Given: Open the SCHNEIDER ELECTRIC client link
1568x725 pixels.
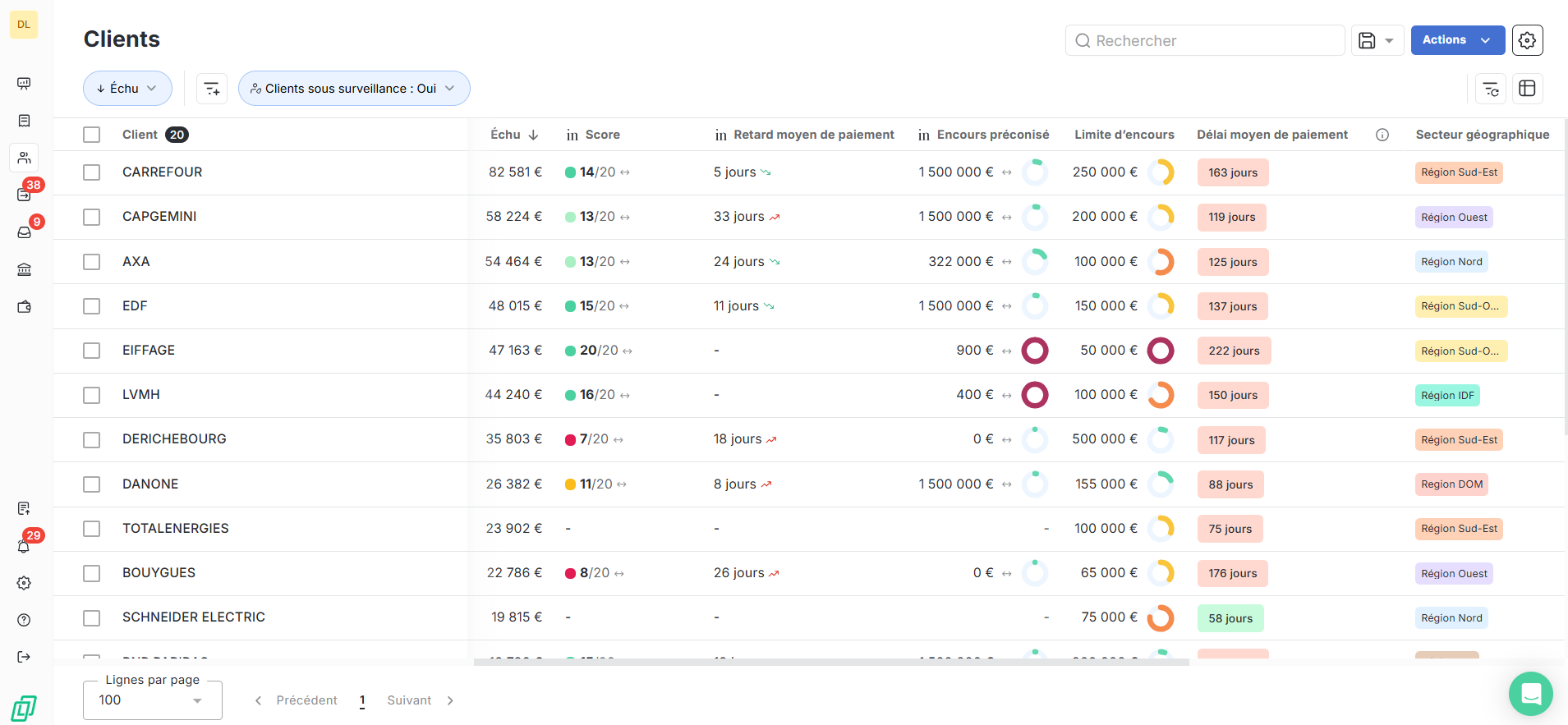Looking at the screenshot, I should click(194, 617).
